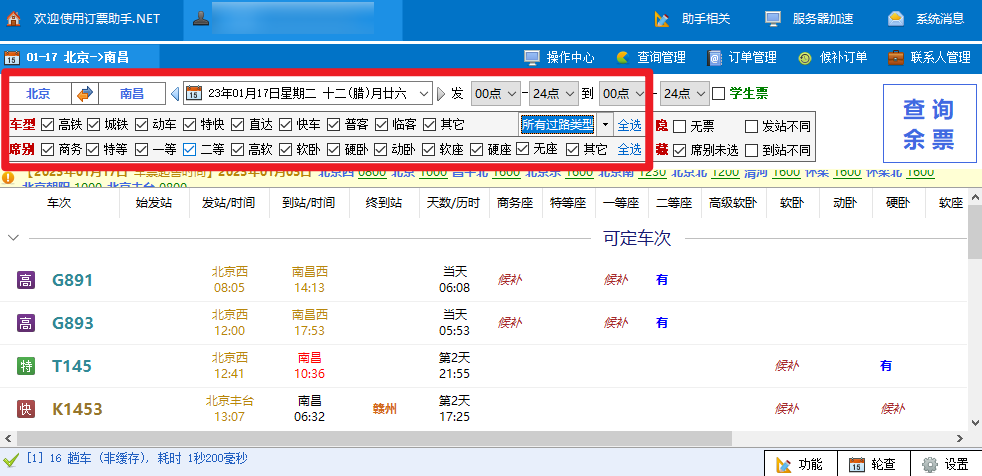The image size is (982, 476).
Task: Click the next day arrow
Action: (440, 94)
